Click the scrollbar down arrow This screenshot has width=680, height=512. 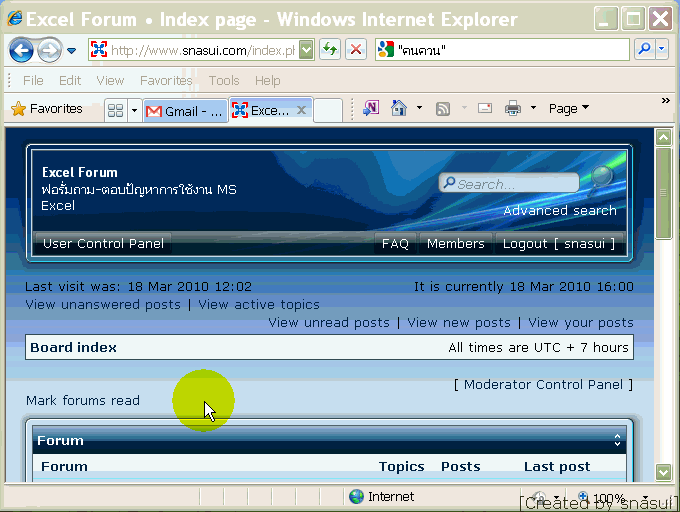click(663, 472)
